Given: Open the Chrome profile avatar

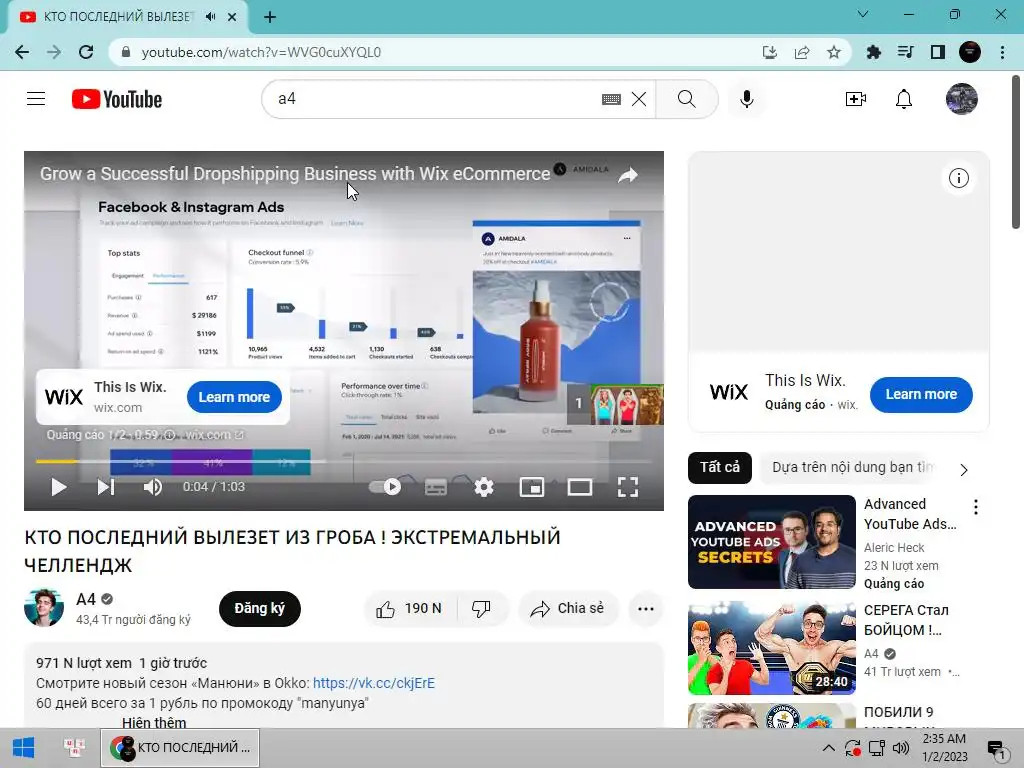Looking at the screenshot, I should pos(970,52).
